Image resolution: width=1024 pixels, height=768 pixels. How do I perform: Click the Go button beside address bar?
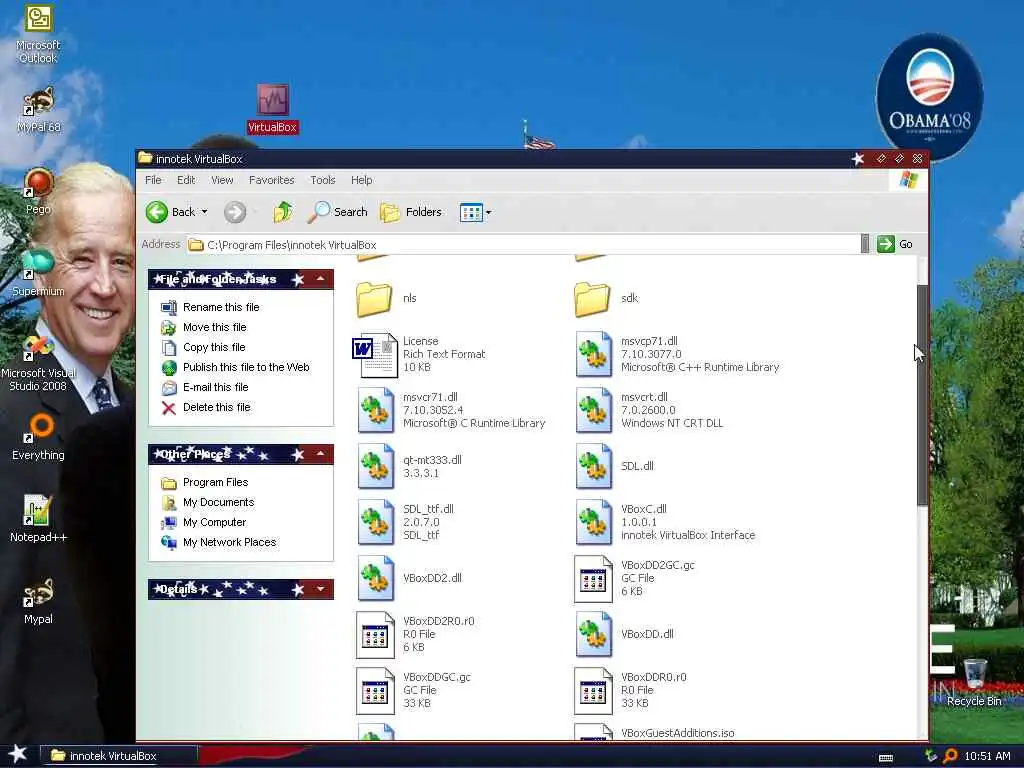(895, 244)
